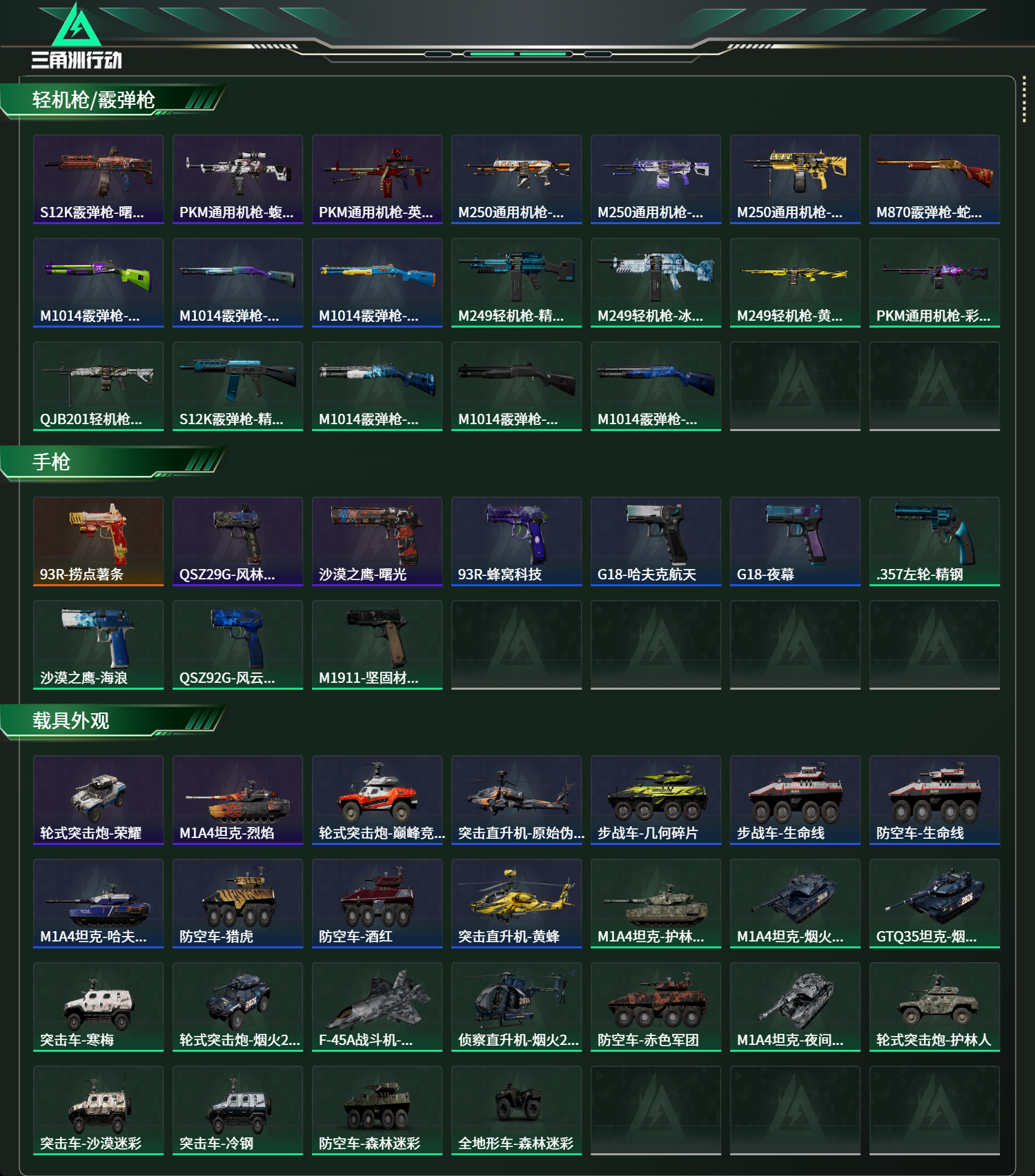
Task: Open the F-45A战斗机 jet skin
Action: [377, 1007]
